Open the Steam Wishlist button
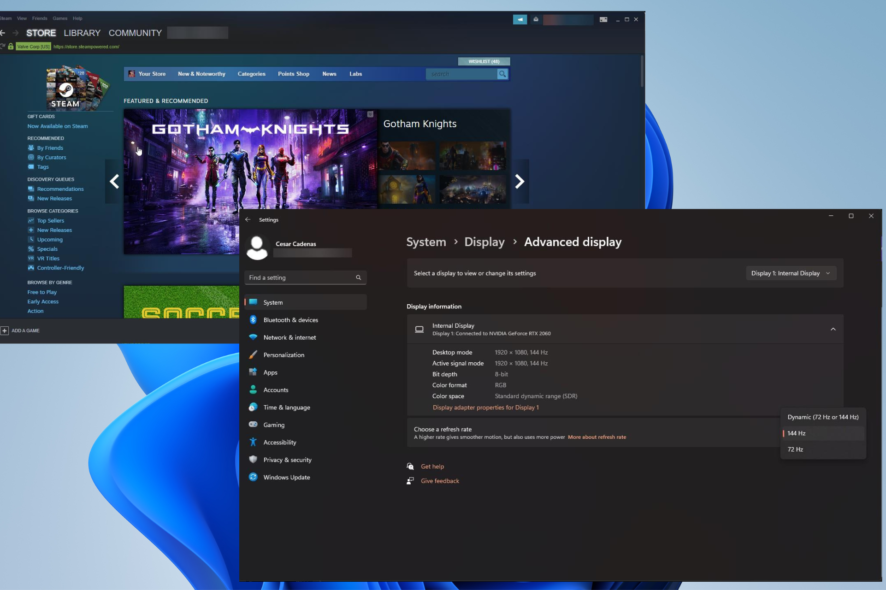 (x=484, y=61)
